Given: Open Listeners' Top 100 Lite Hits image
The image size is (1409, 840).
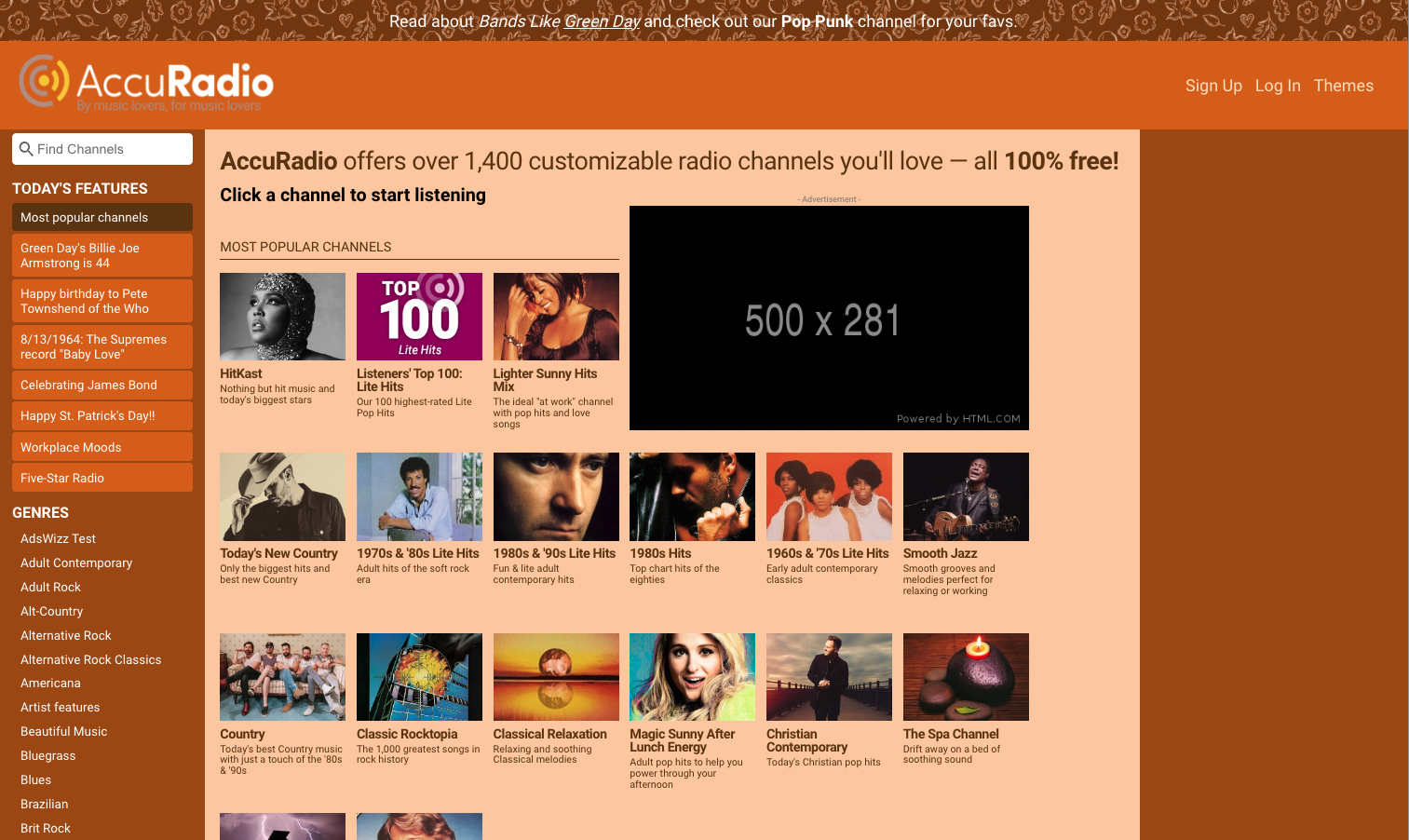Looking at the screenshot, I should point(419,317).
